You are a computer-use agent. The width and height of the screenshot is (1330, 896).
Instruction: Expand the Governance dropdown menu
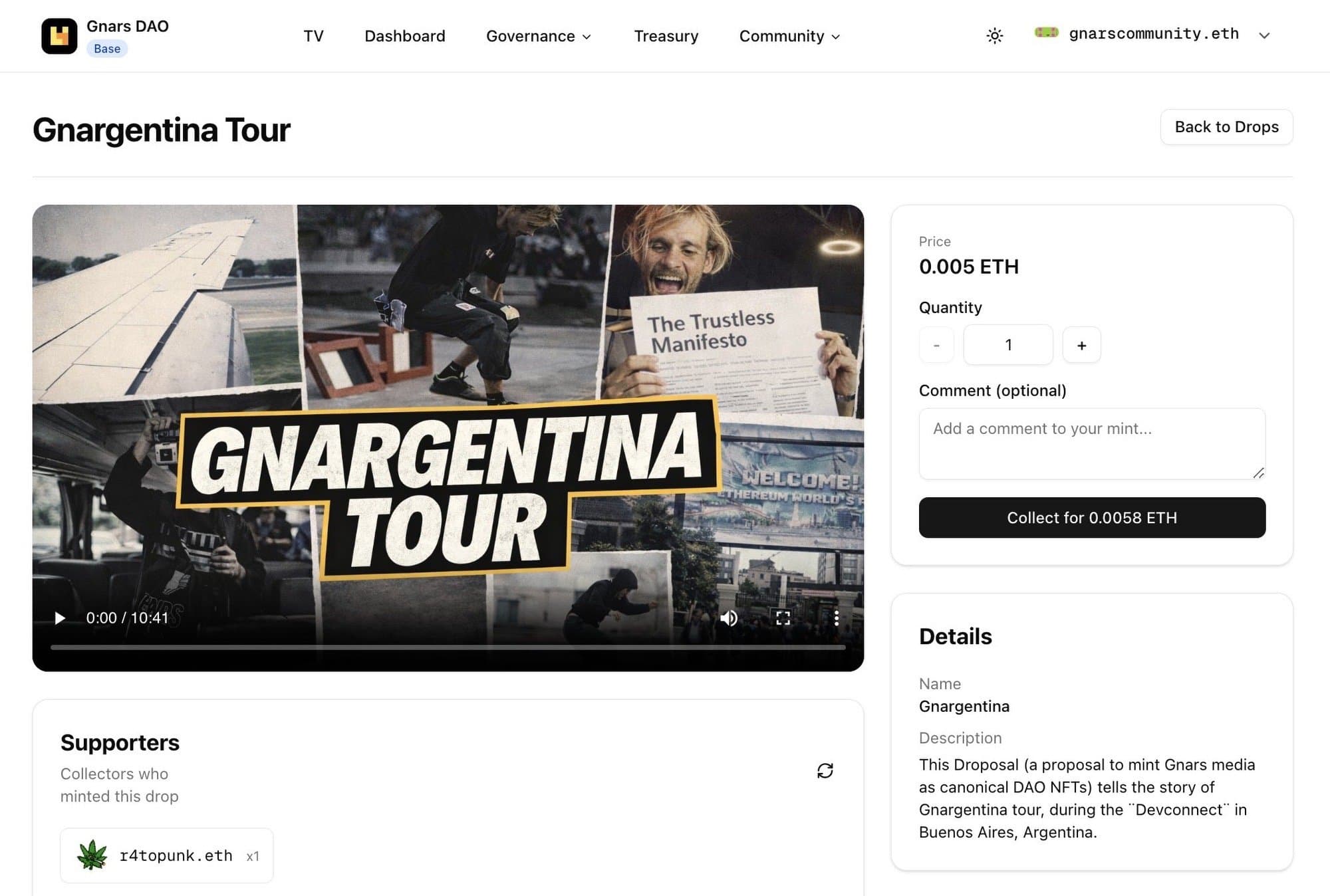click(538, 36)
